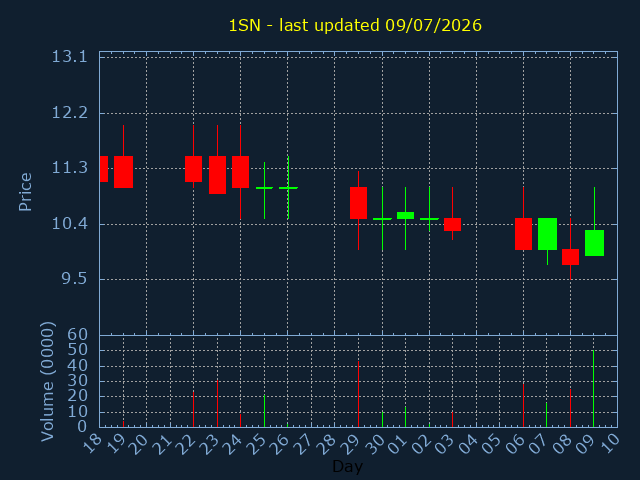The image size is (640, 480).
Task: Click the small green candle on day 01
Action: [x=405, y=216]
